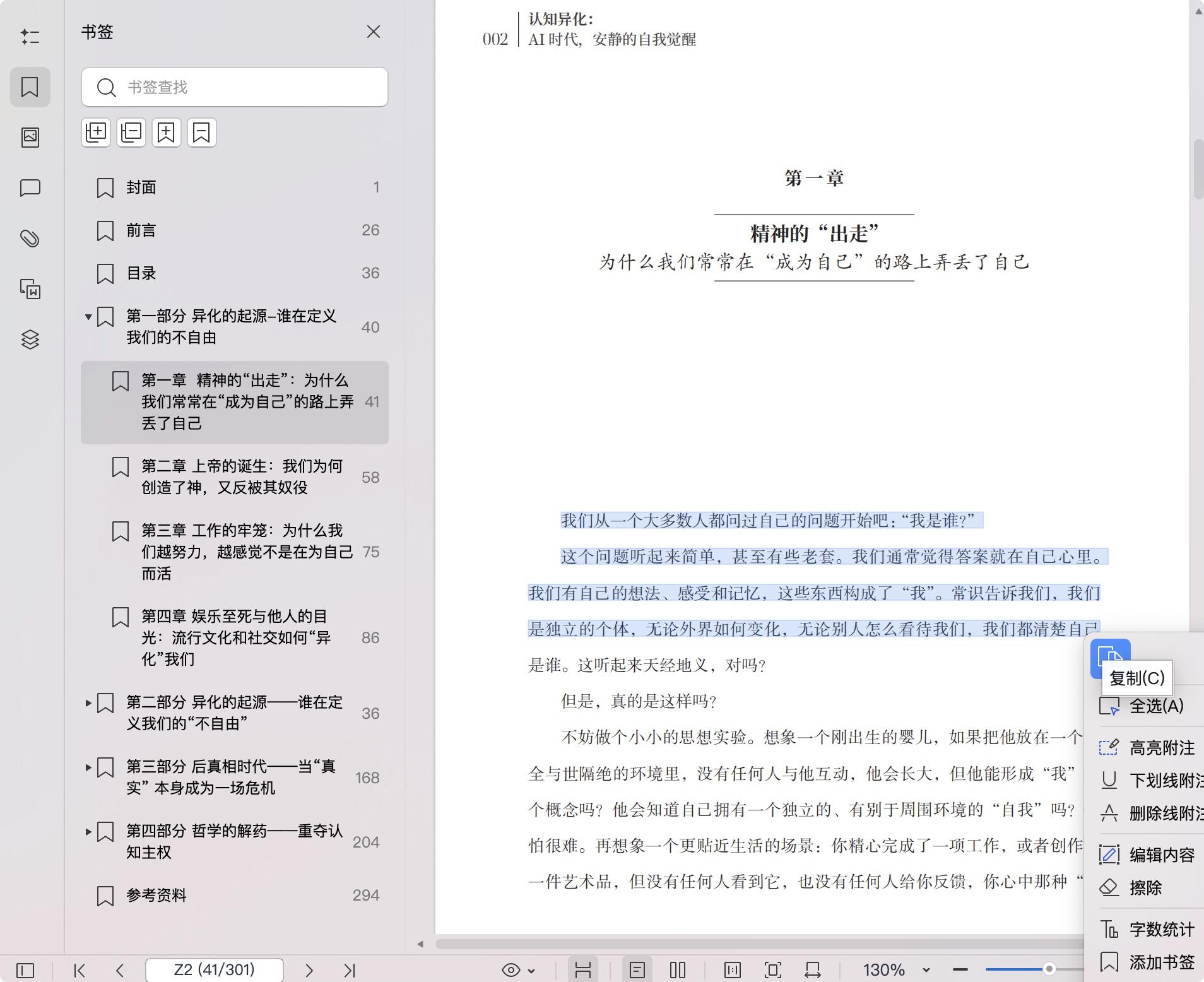
Task: Click the page number field Z2 (41/301)
Action: click(215, 970)
